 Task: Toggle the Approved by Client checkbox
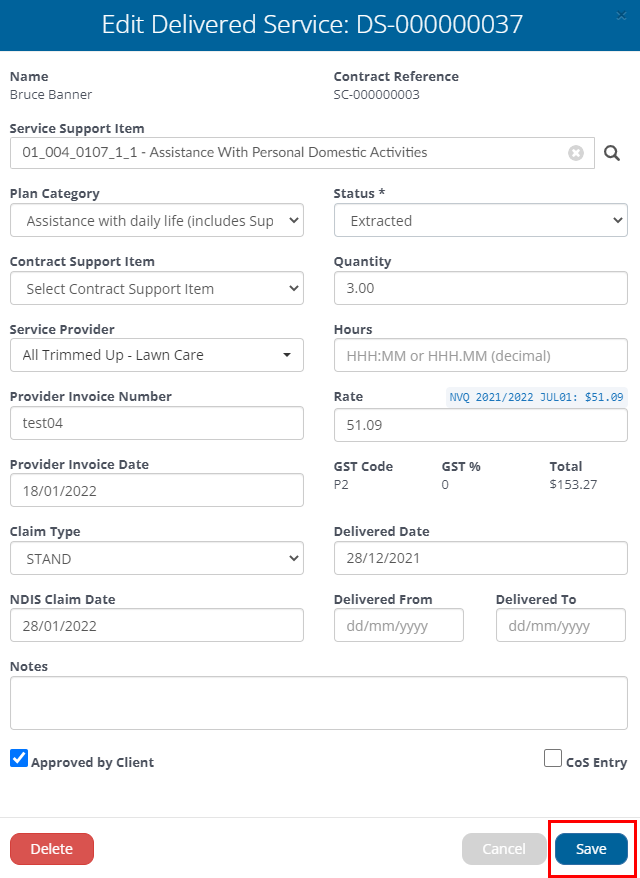pos(19,758)
